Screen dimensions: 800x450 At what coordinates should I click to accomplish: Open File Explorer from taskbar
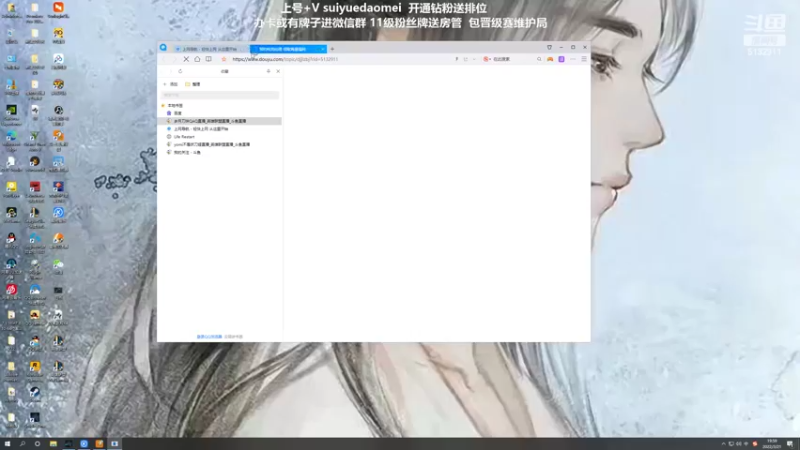[x=53, y=444]
